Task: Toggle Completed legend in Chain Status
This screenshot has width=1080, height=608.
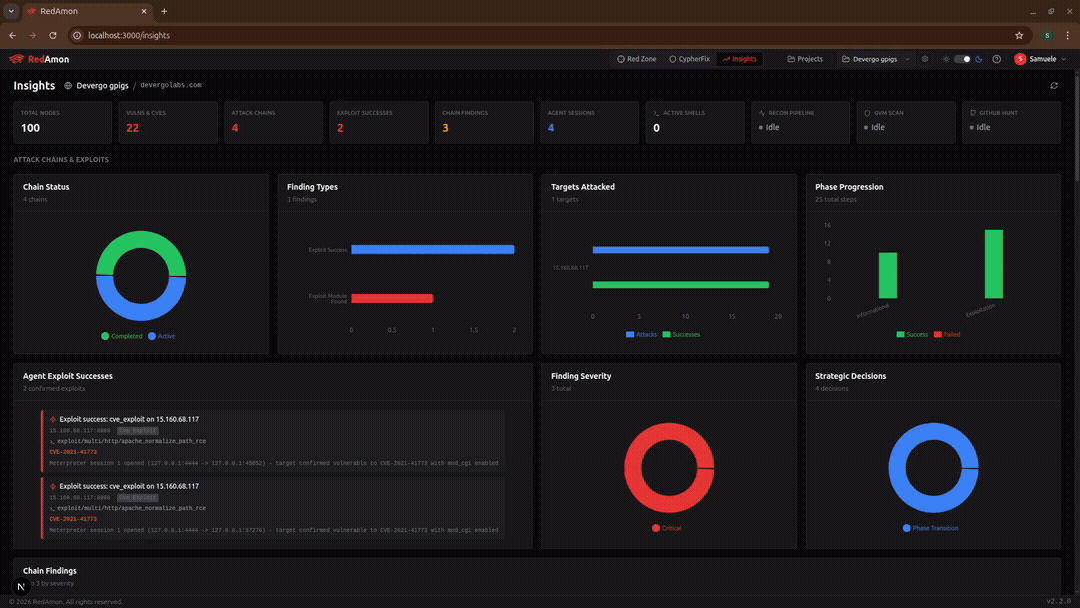Action: [122, 336]
